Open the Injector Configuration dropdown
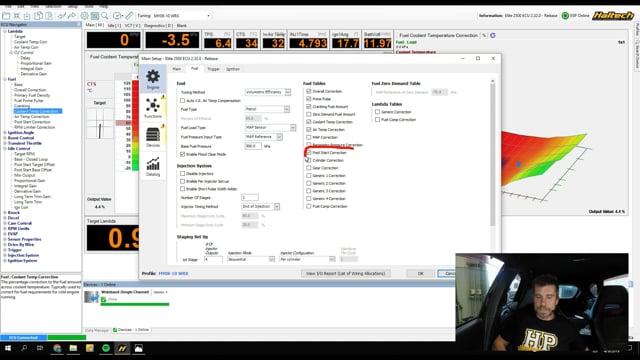The width and height of the screenshot is (640, 360). [332, 259]
